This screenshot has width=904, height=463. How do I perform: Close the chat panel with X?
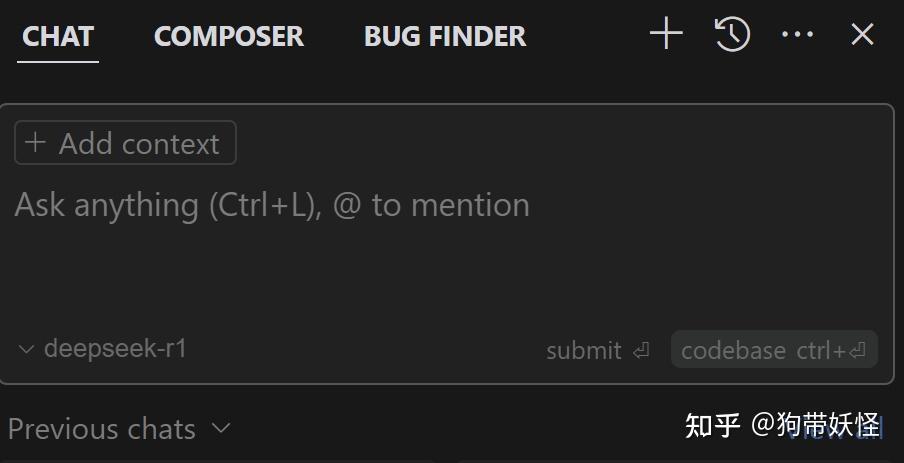coord(862,35)
